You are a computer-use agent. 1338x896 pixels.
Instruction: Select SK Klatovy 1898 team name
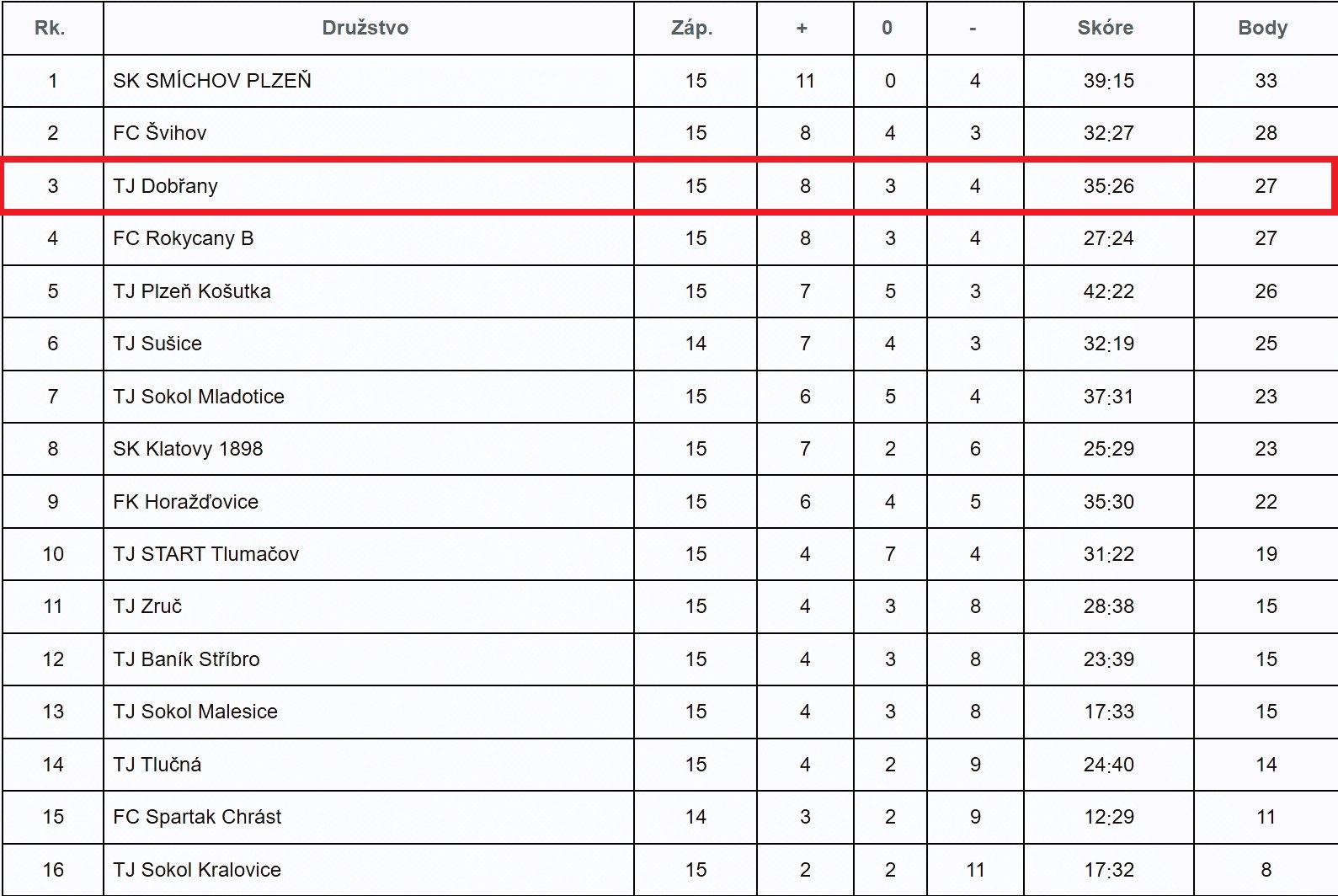(x=188, y=449)
